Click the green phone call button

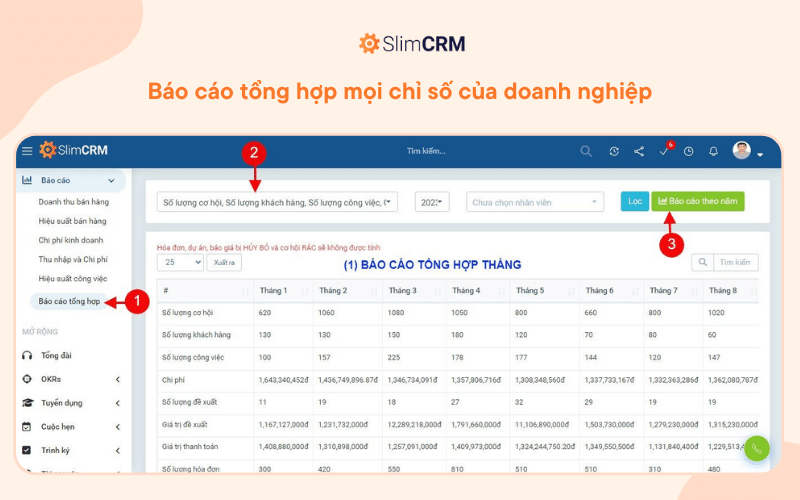pos(756,449)
